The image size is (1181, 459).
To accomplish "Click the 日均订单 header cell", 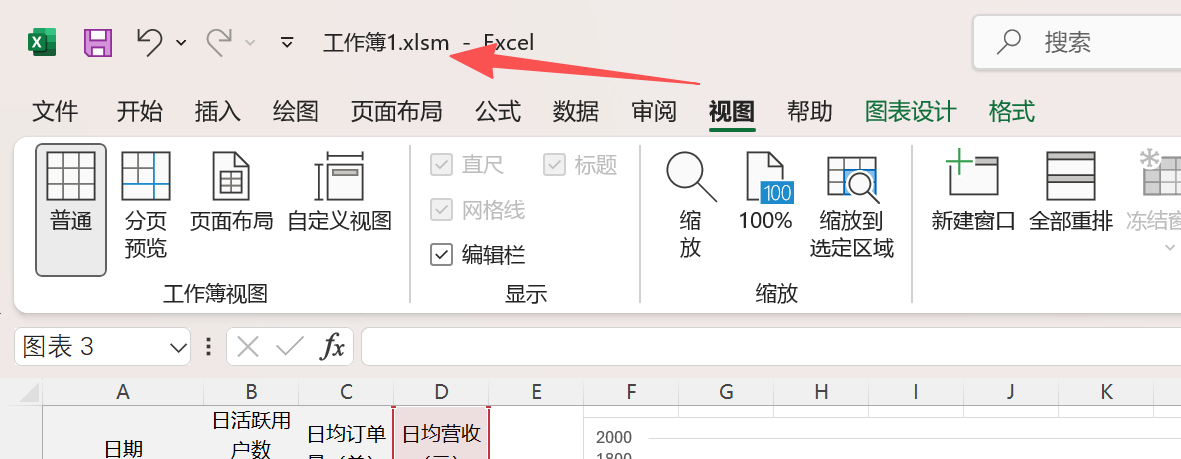I will (x=346, y=433).
